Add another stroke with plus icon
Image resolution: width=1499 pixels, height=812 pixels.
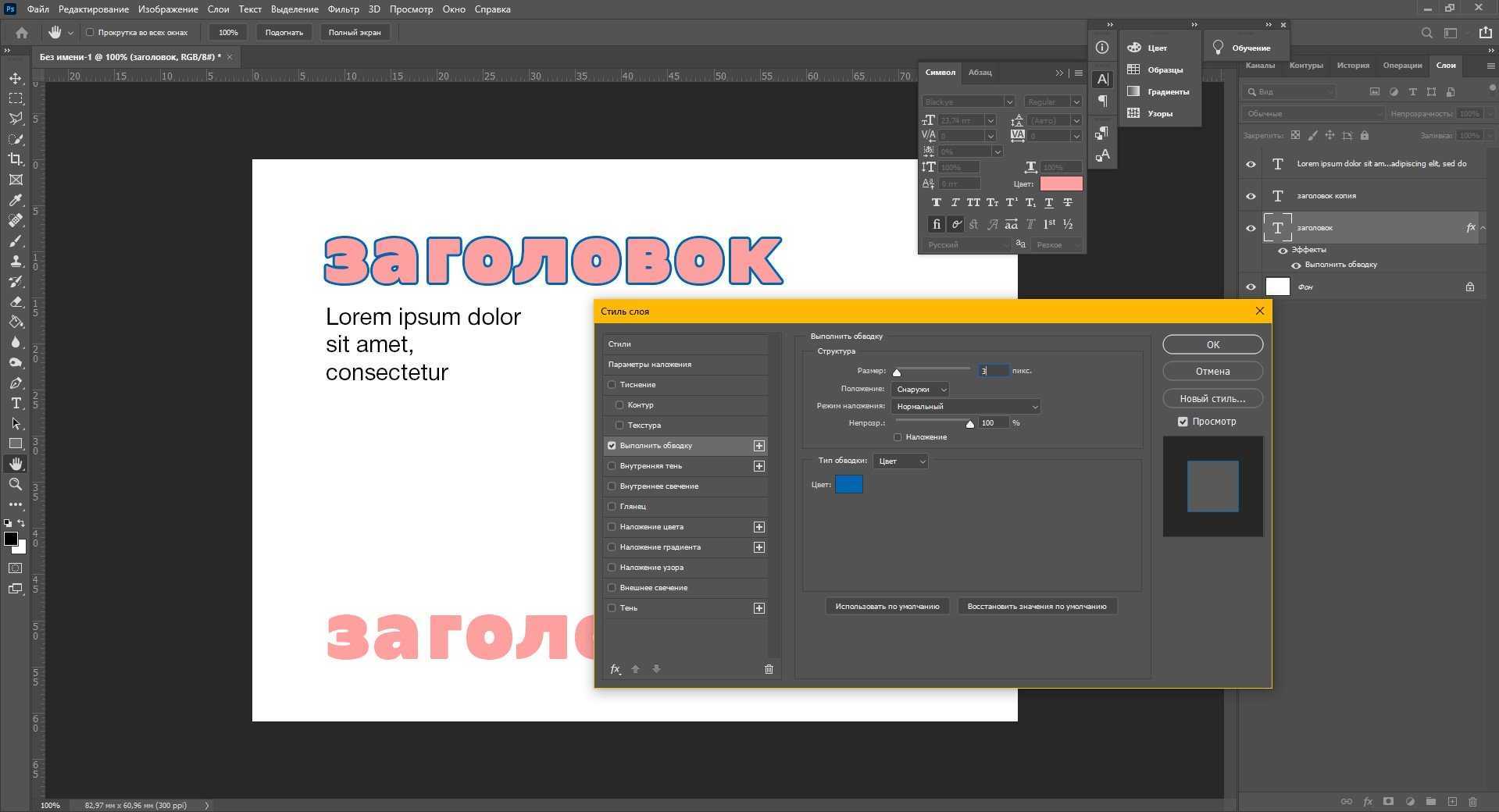point(758,446)
